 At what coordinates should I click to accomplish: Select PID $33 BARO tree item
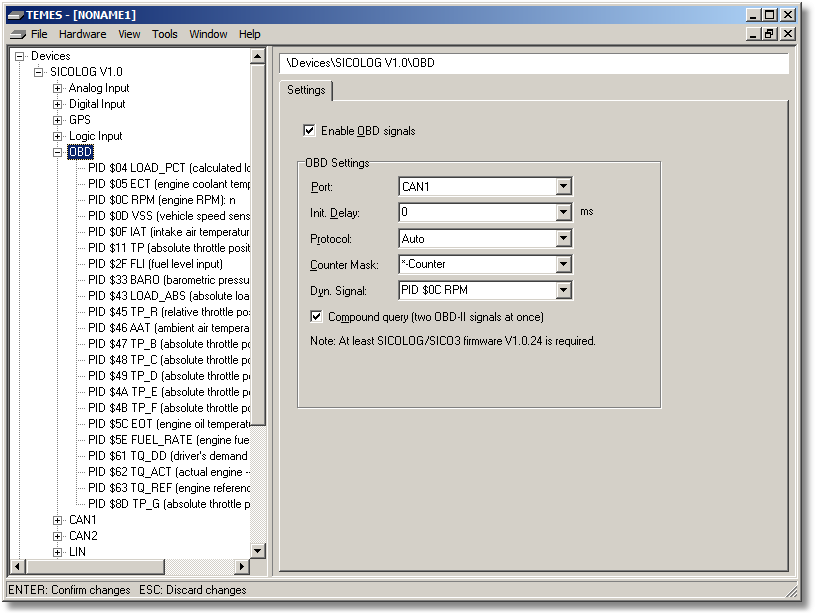tap(169, 280)
